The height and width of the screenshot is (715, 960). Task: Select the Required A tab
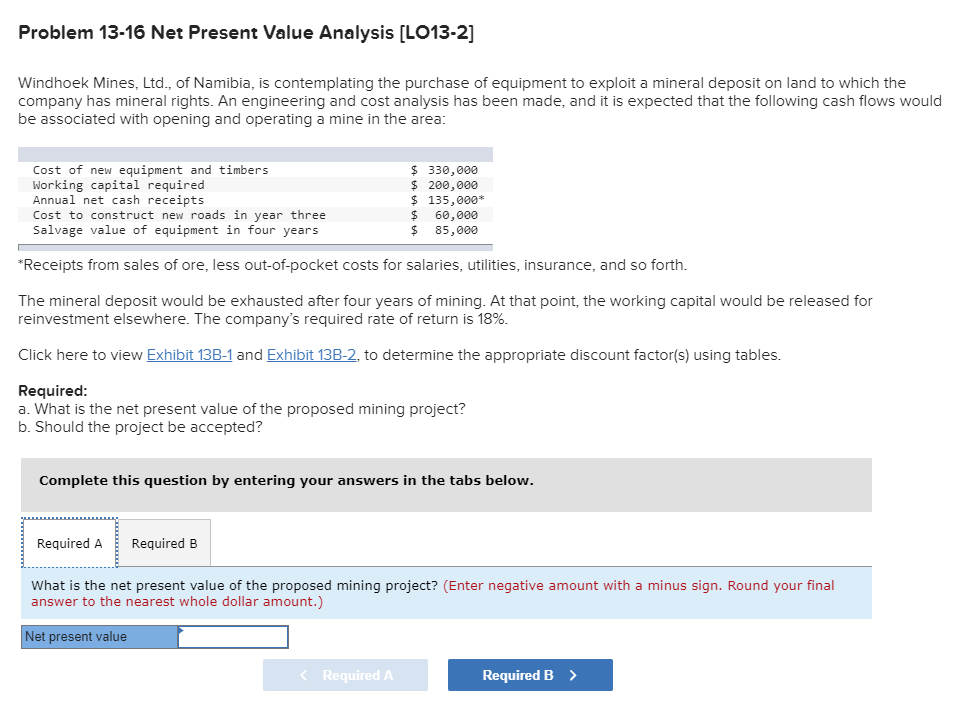click(68, 543)
